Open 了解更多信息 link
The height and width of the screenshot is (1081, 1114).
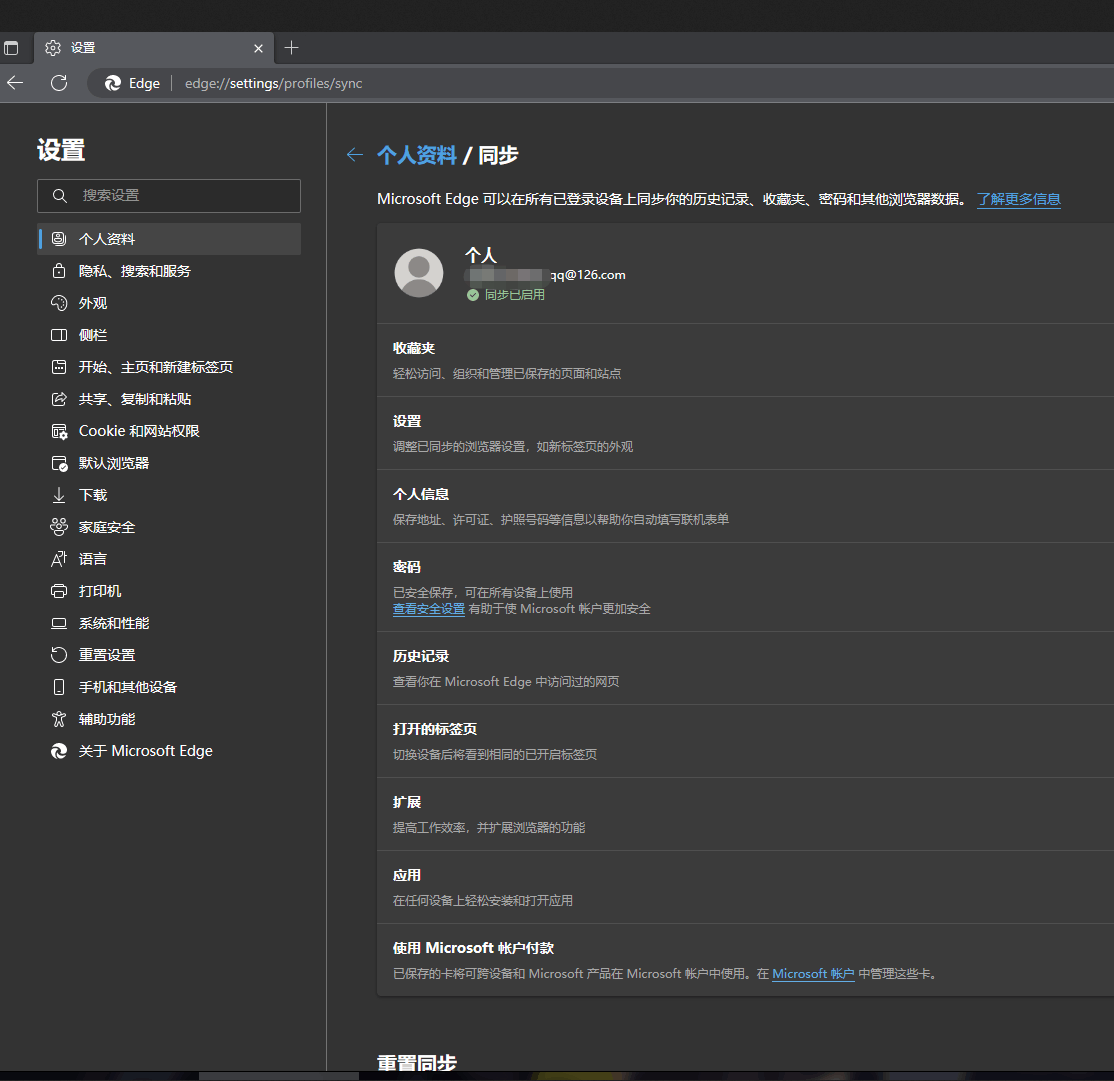[1019, 200]
